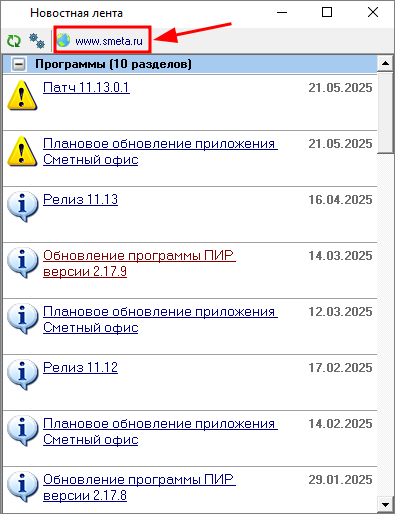Open news feed settings gears icon
Image resolution: width=395 pixels, height=514 pixels.
point(37,41)
